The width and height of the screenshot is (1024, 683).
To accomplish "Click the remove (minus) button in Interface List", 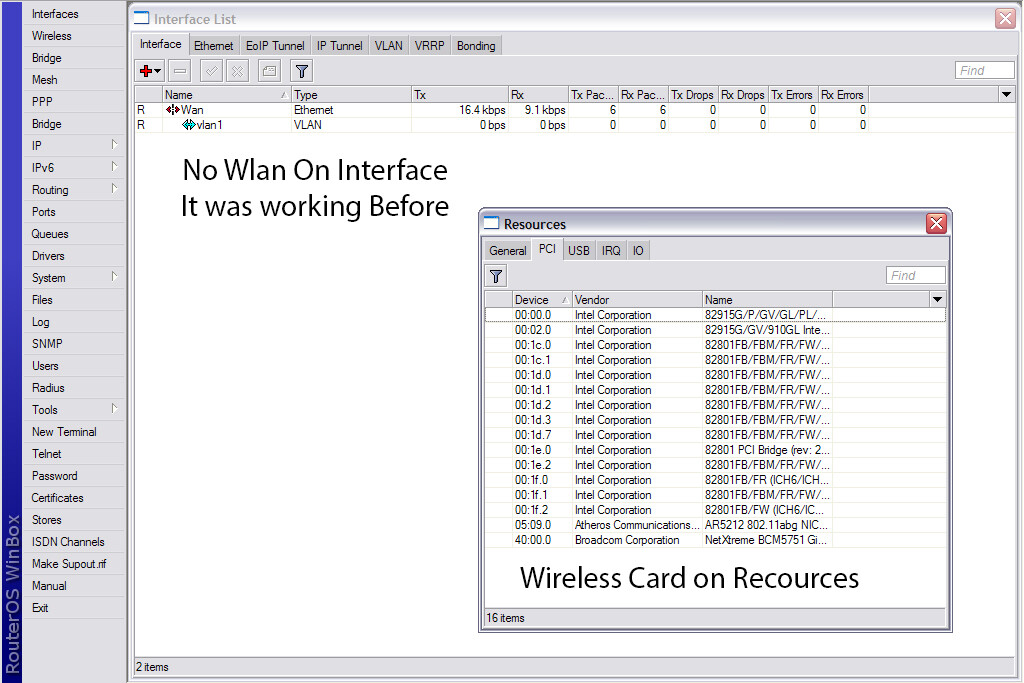I will coord(180,71).
